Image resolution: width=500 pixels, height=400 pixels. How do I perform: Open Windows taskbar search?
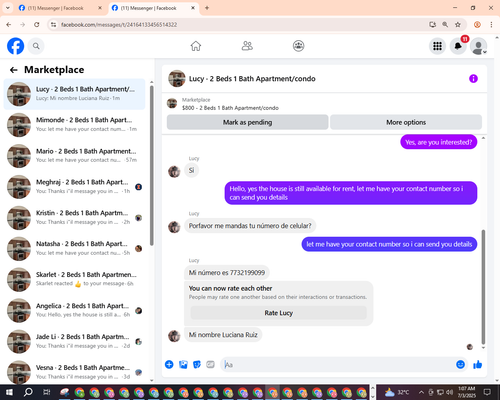[x=28, y=392]
